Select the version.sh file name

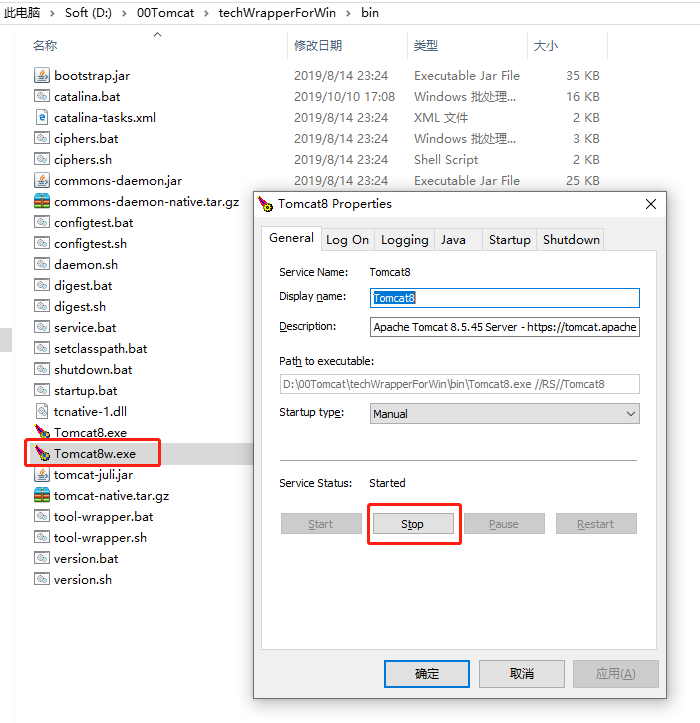[x=83, y=580]
